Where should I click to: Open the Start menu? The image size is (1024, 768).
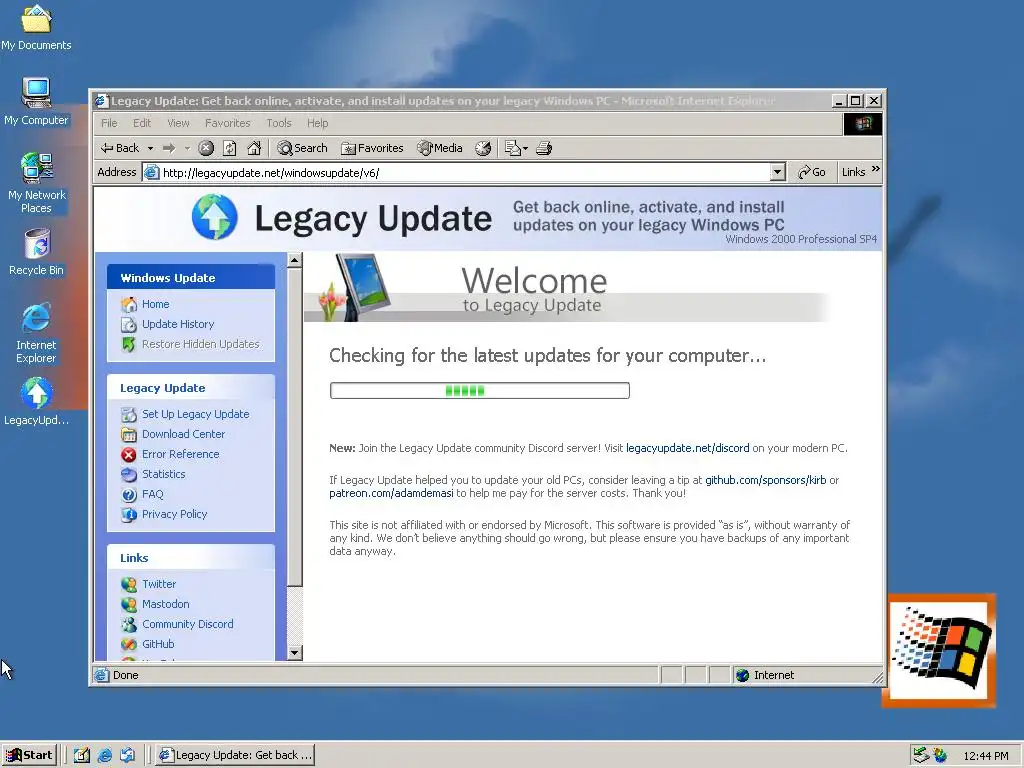pos(29,755)
